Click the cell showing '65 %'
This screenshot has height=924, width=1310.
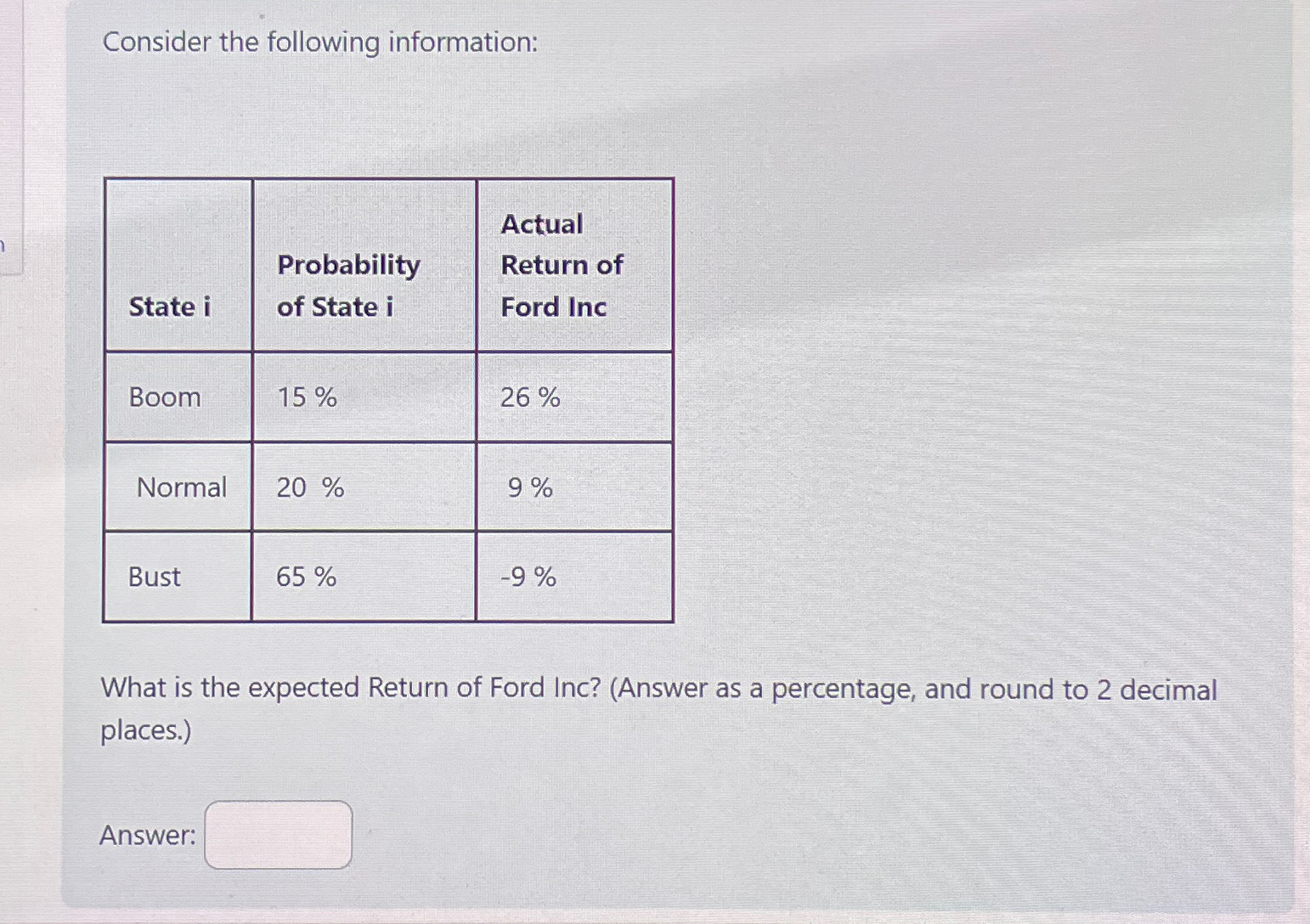pos(304,577)
